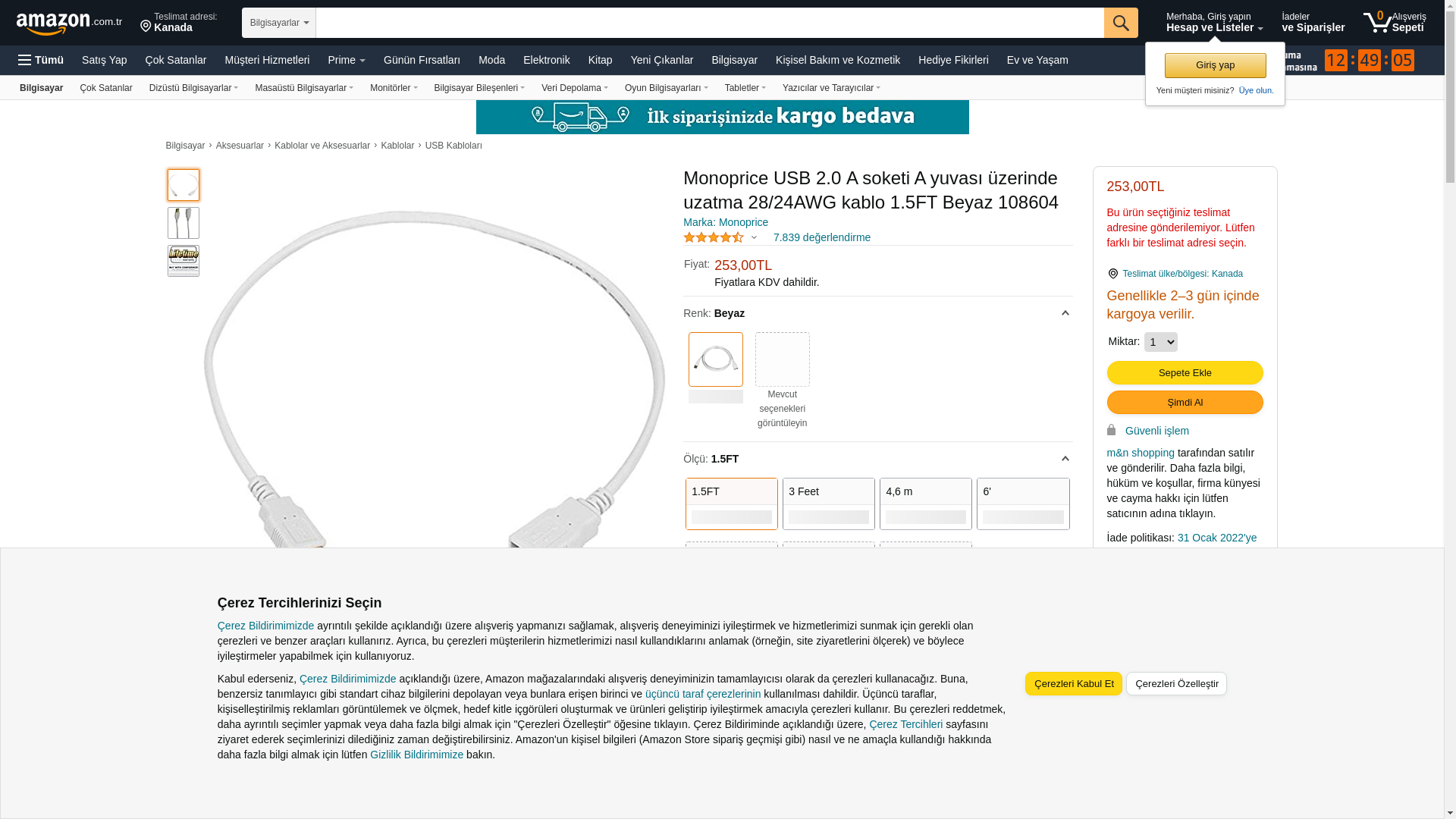The width and height of the screenshot is (1456, 819).
Task: Open the Elektronik menu item
Action: coord(546,60)
